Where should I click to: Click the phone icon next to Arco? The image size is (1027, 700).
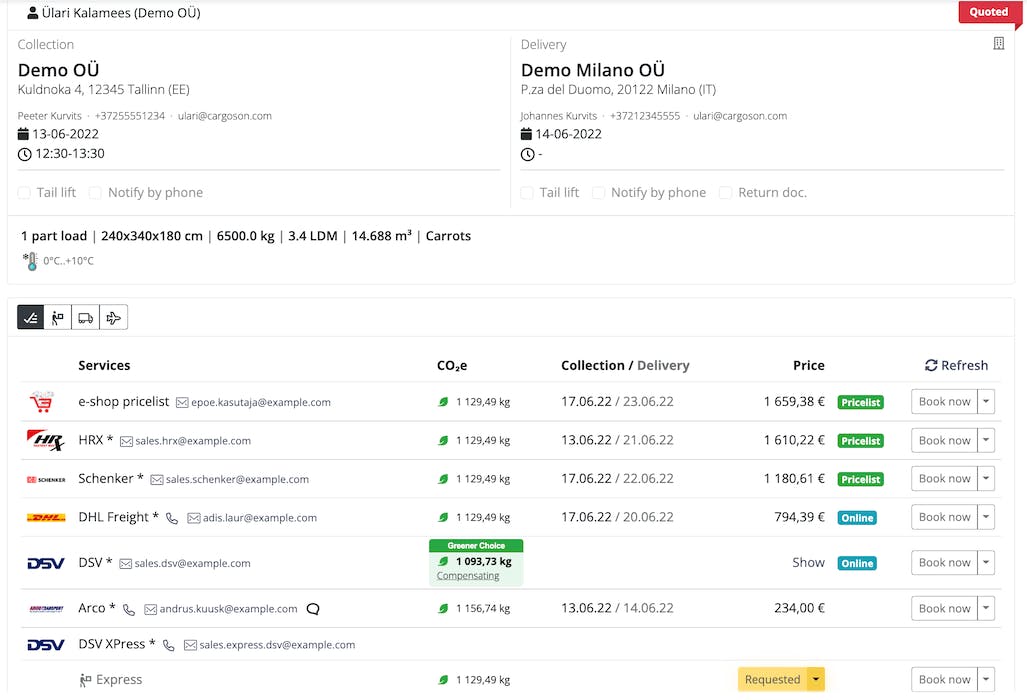[x=129, y=609]
